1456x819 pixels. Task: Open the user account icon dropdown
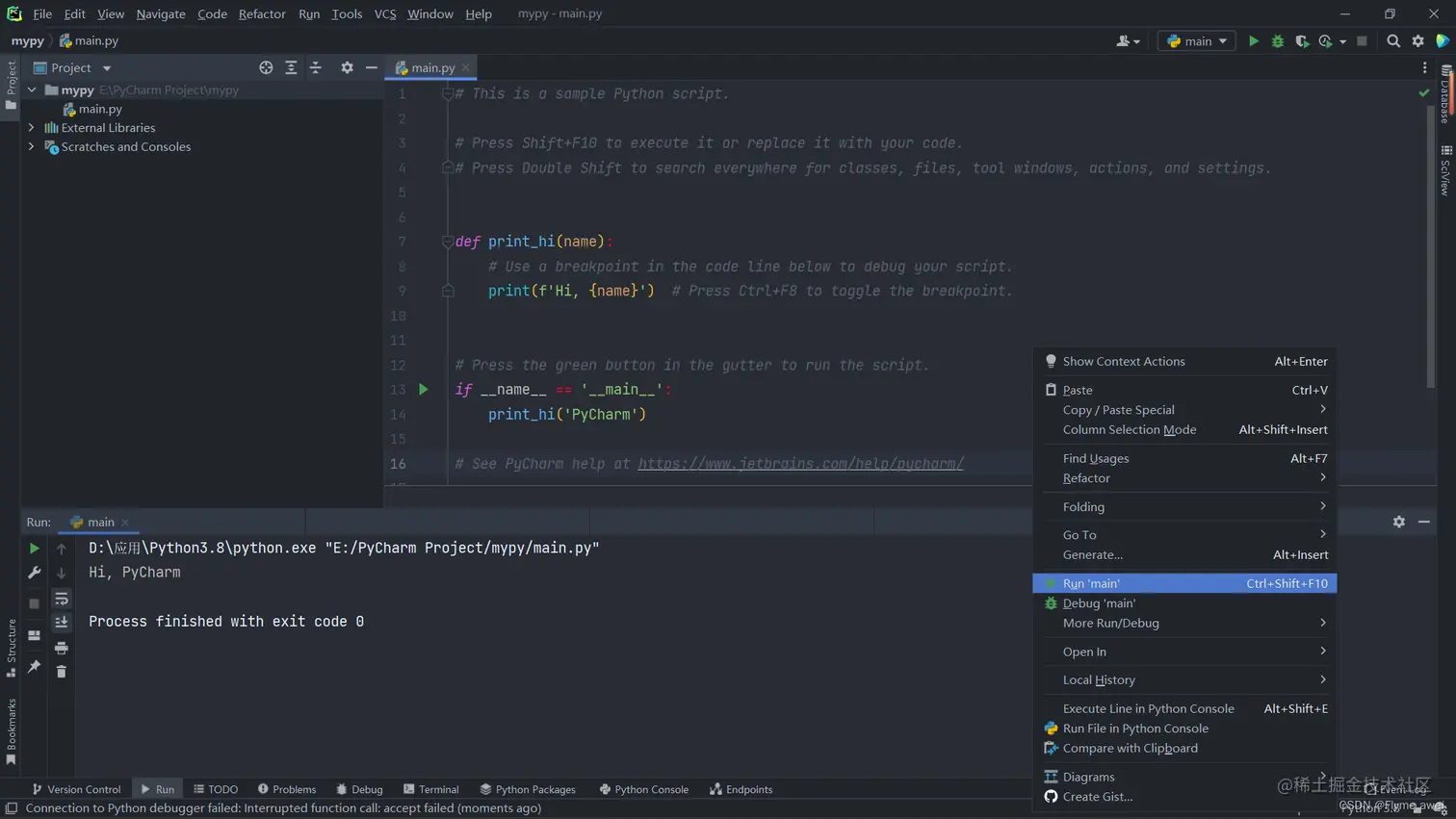tap(1128, 41)
